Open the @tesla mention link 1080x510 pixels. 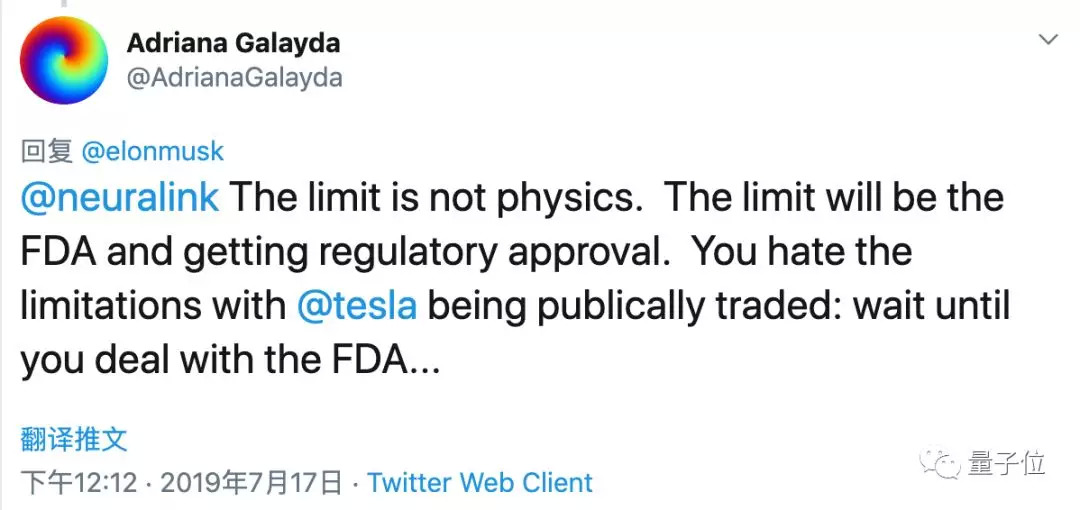357,305
